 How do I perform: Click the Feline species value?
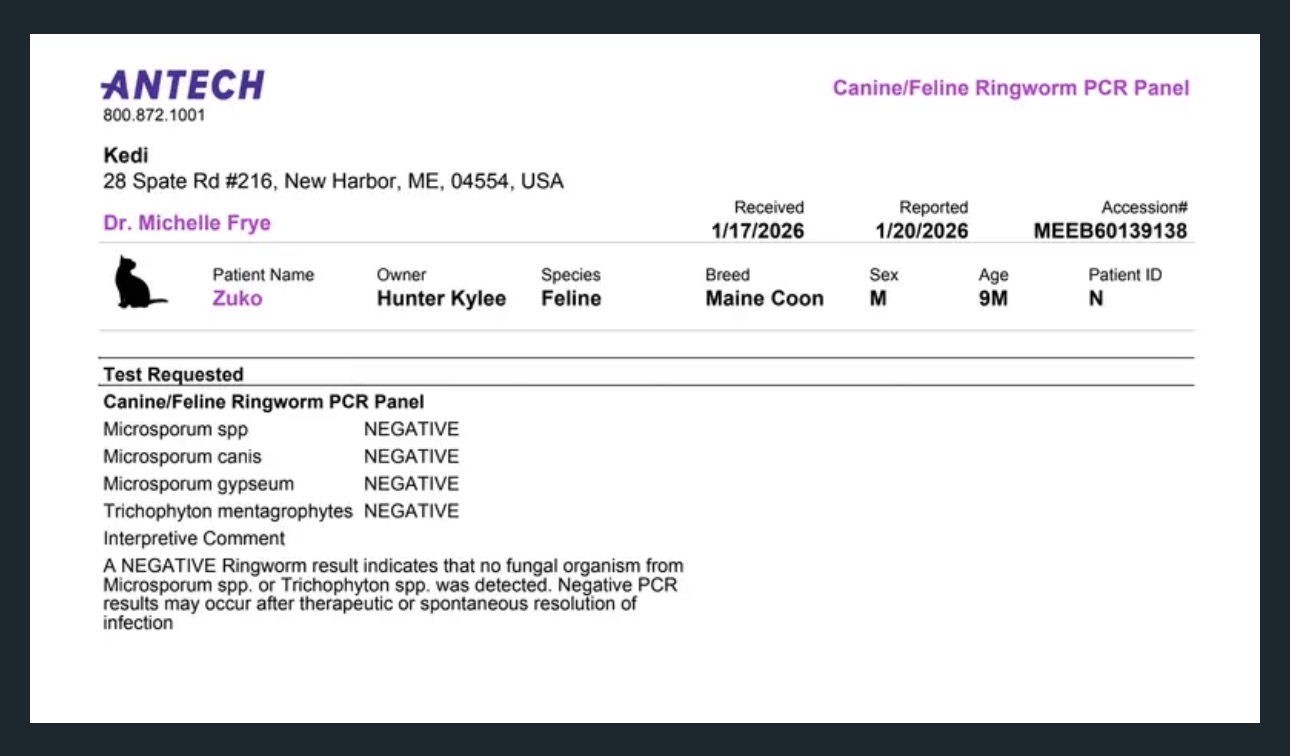[571, 298]
